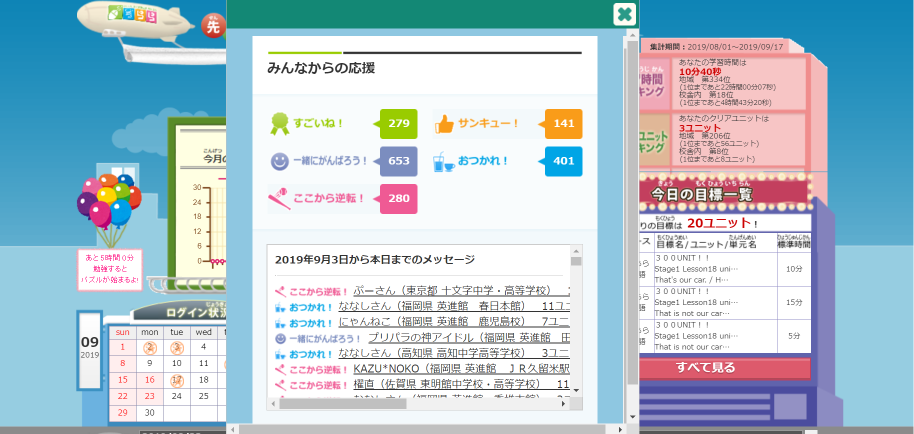
Task: Close the みんなからの応援 popup
Action: pos(624,14)
